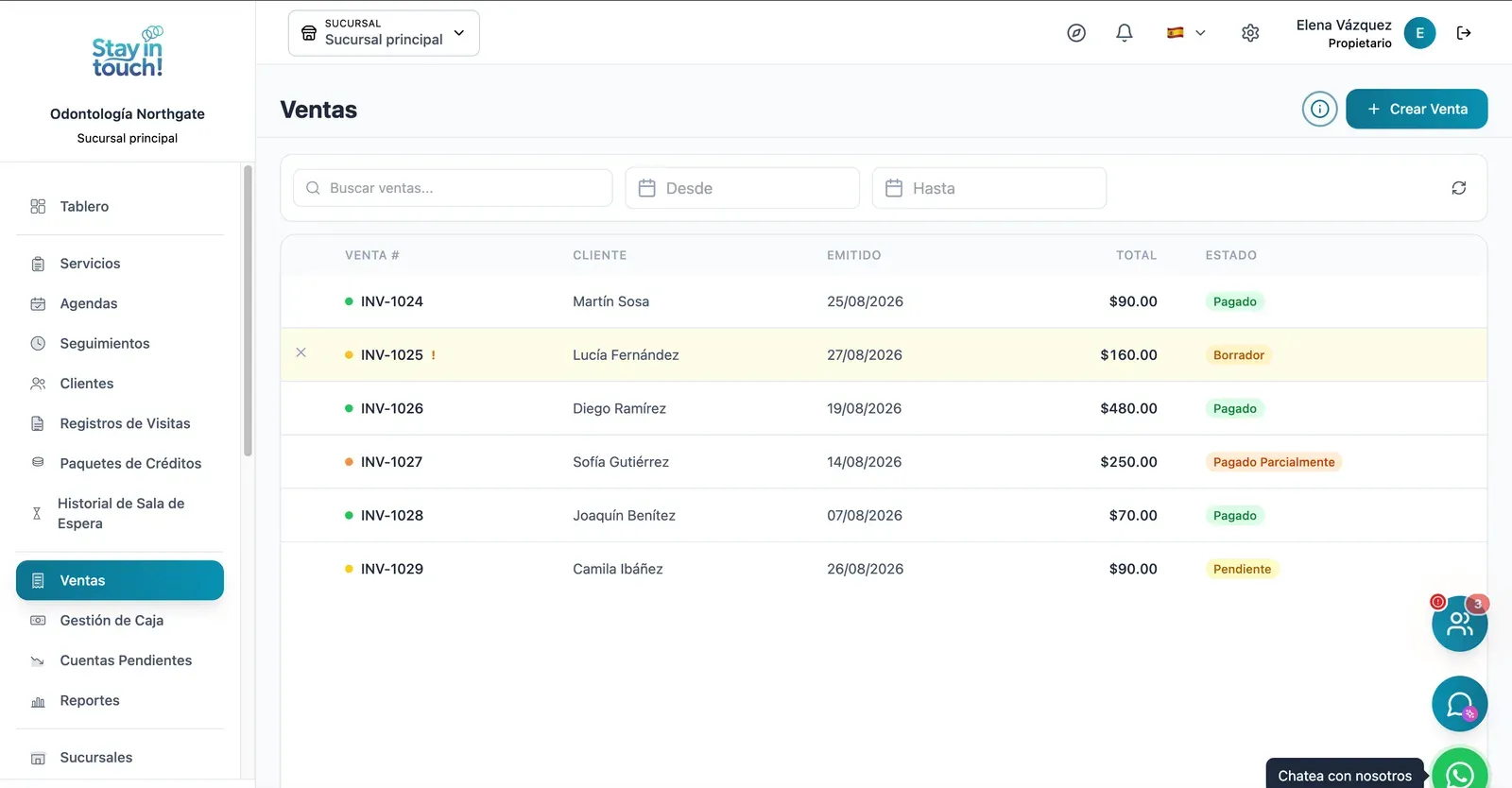
Task: Open Registros de Visitas
Action: [x=120, y=423]
